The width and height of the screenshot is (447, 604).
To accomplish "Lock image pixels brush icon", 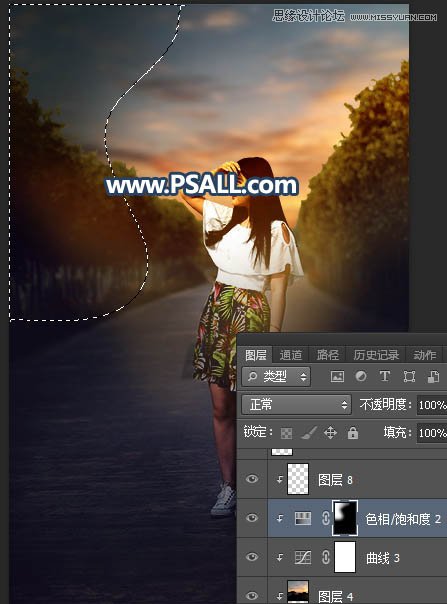I will (309, 433).
